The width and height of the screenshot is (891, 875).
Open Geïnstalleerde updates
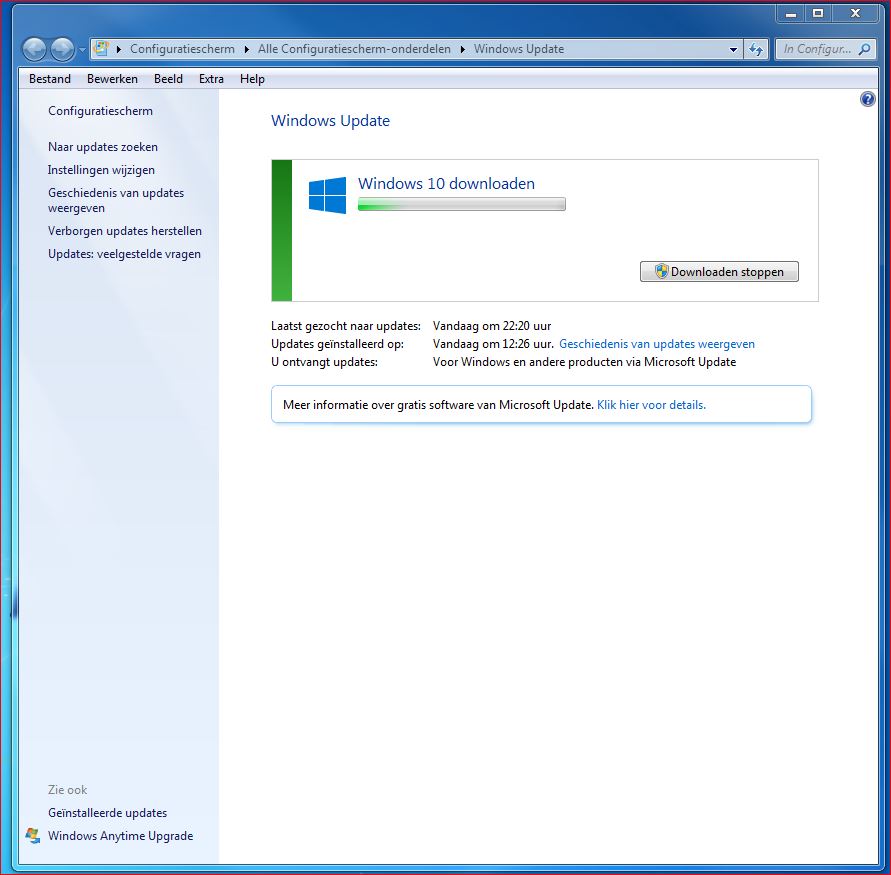[107, 812]
